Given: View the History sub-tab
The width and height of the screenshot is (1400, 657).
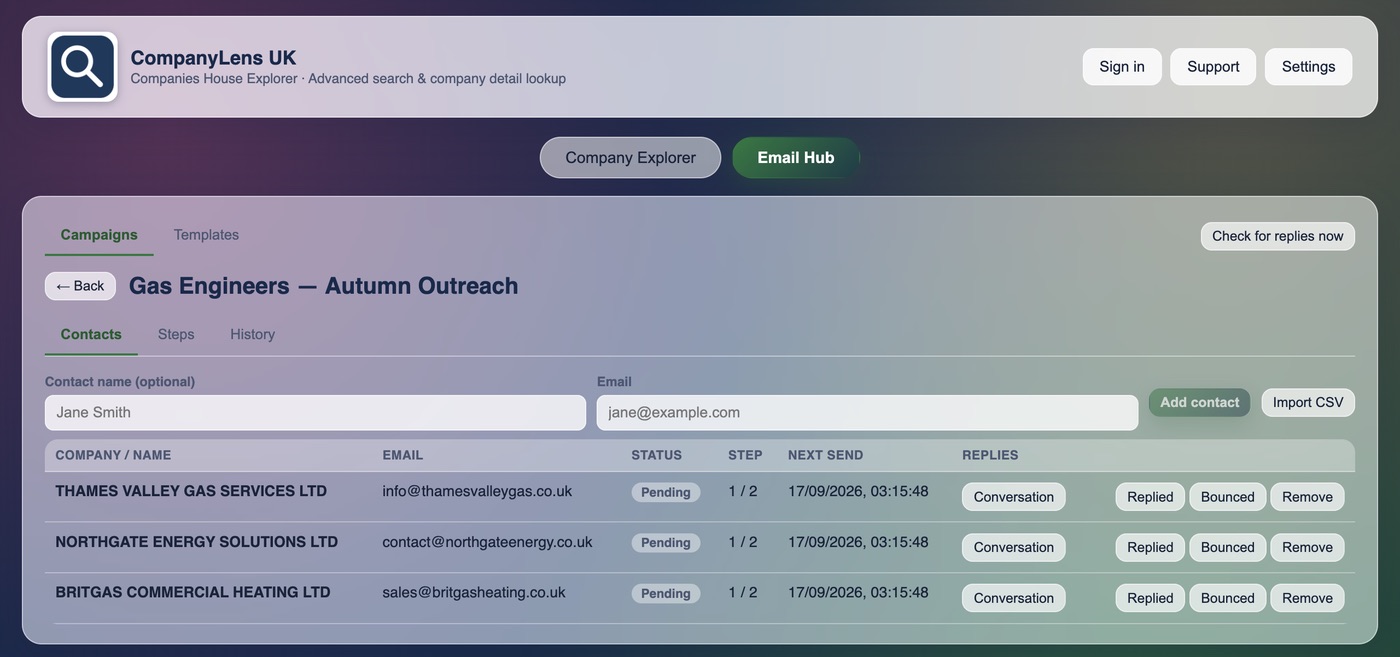Looking at the screenshot, I should coord(252,334).
